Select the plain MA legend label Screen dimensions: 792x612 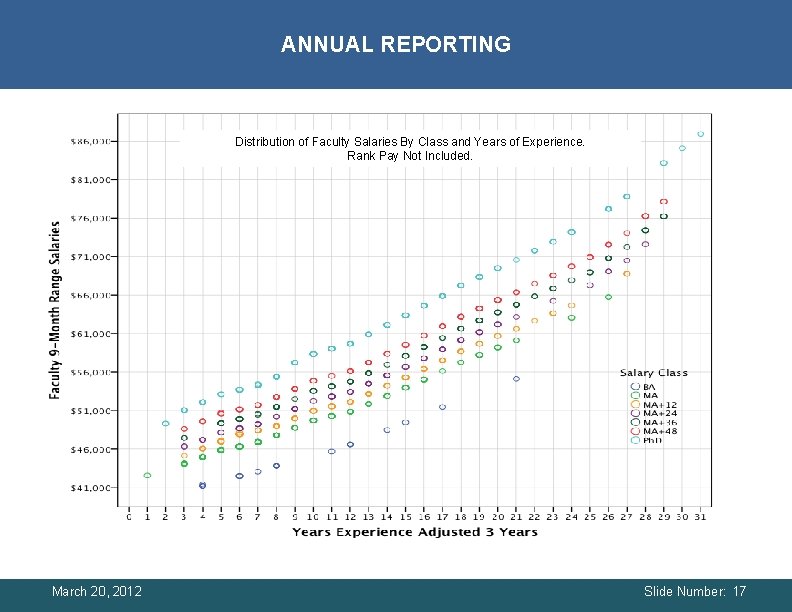[651, 395]
